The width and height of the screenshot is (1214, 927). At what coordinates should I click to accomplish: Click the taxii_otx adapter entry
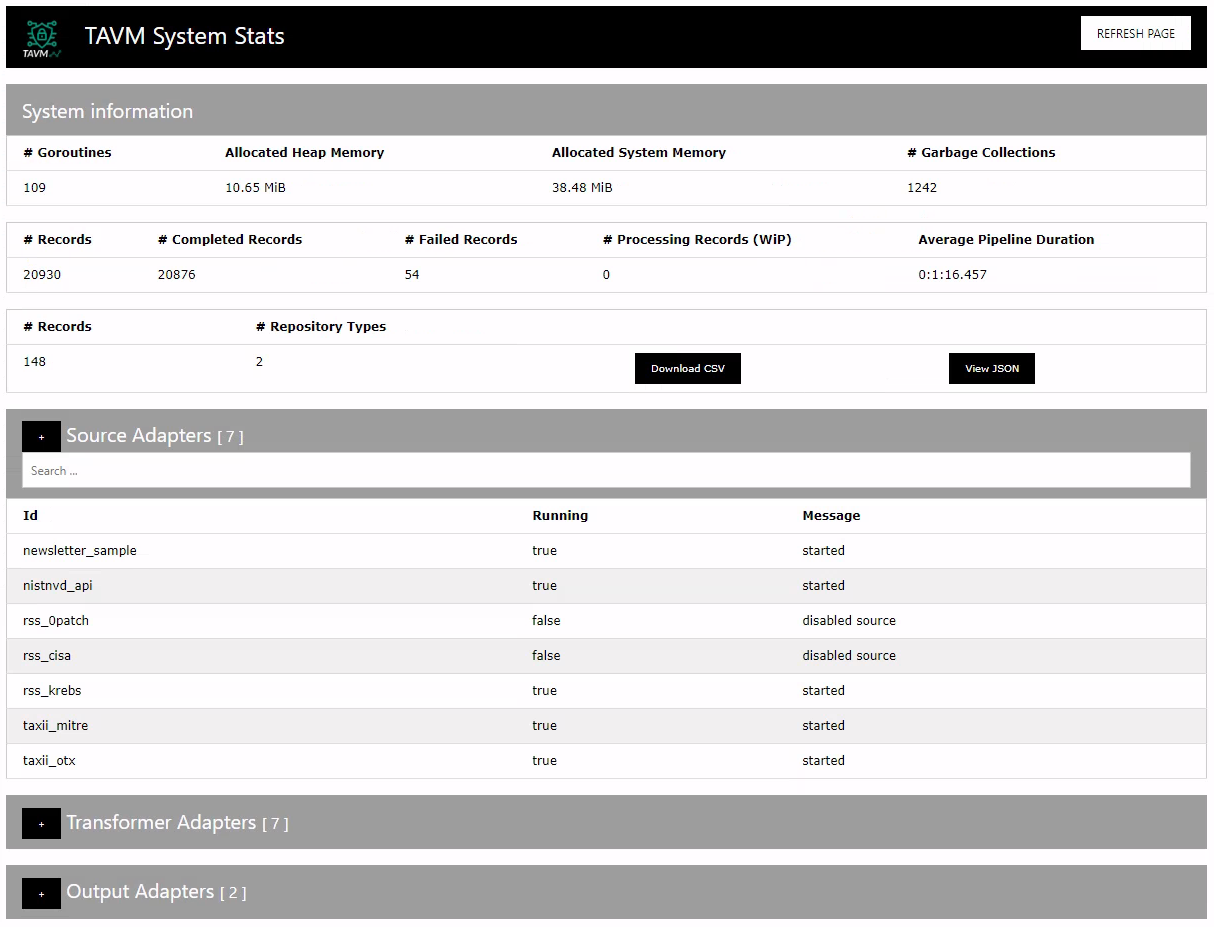[49, 761]
